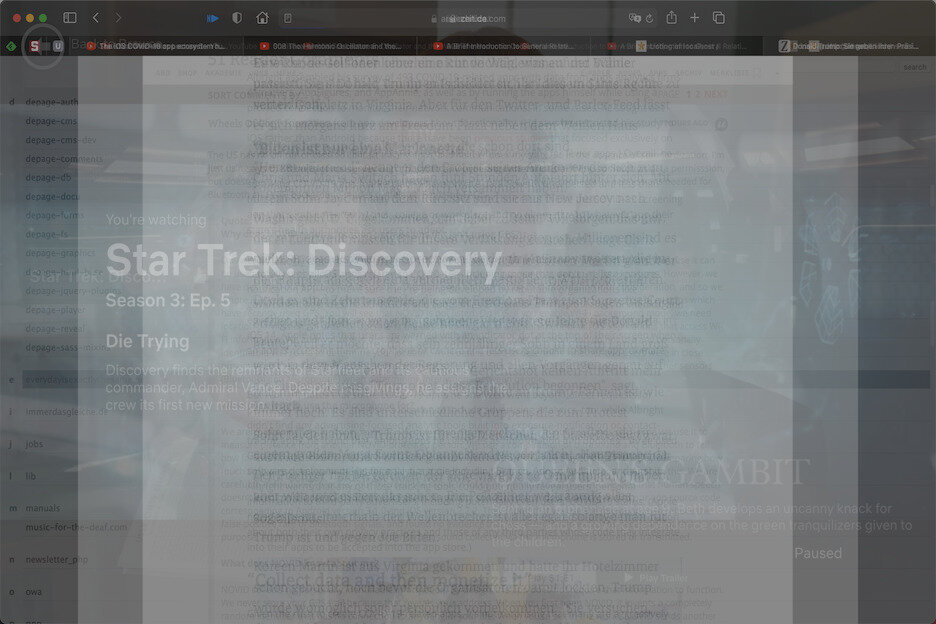Open the red S pinned tab

pyautogui.click(x=35, y=46)
